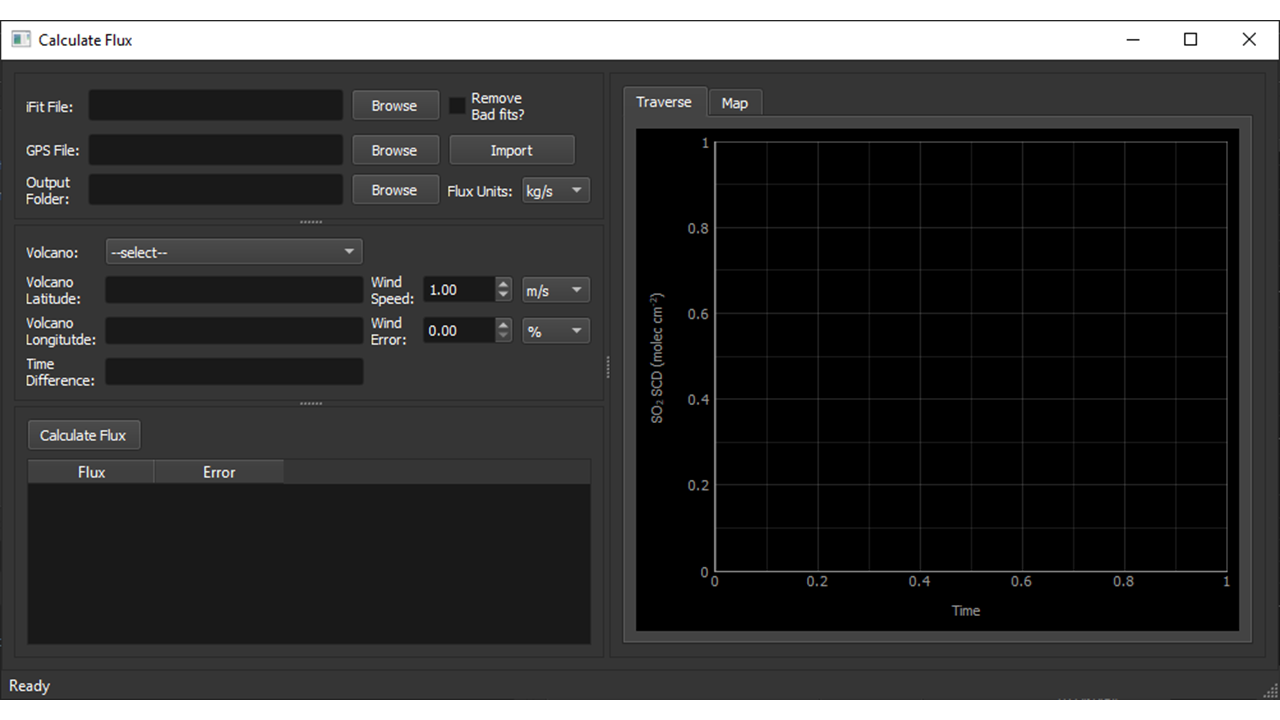Maximize the Calculate Flux window
This screenshot has width=1280, height=720.
tap(1190, 40)
